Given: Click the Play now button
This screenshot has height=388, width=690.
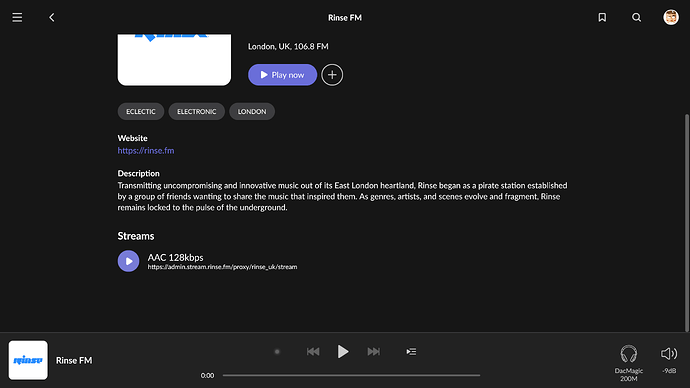Looking at the screenshot, I should (282, 75).
